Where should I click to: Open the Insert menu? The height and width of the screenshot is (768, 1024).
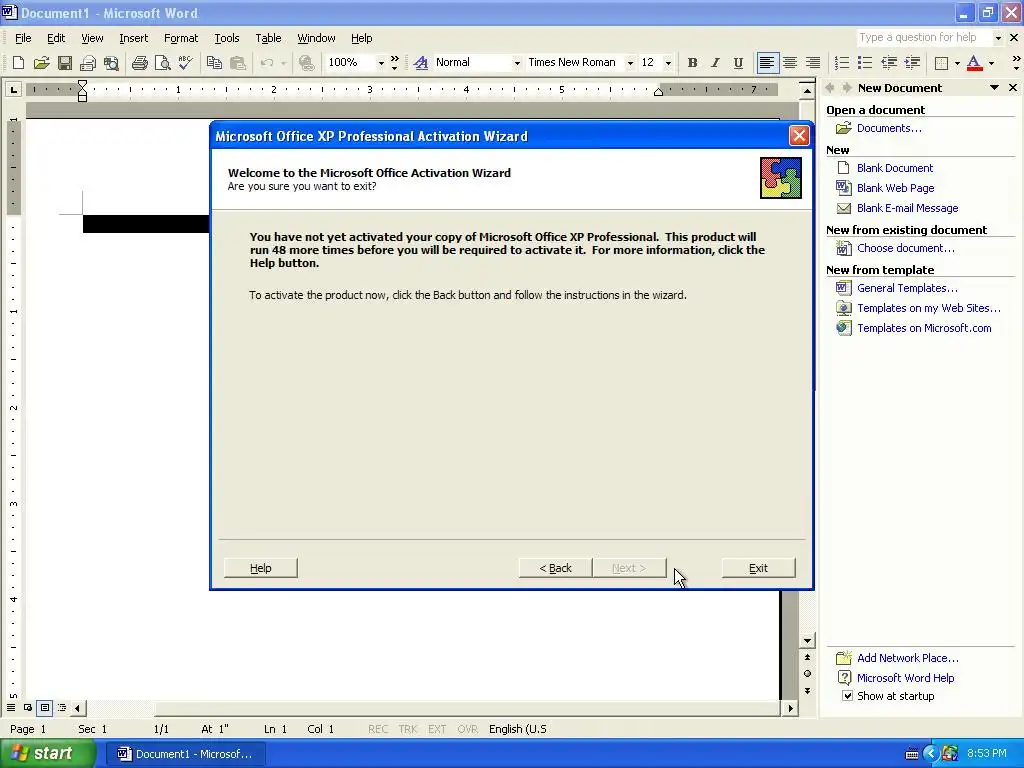(x=133, y=38)
